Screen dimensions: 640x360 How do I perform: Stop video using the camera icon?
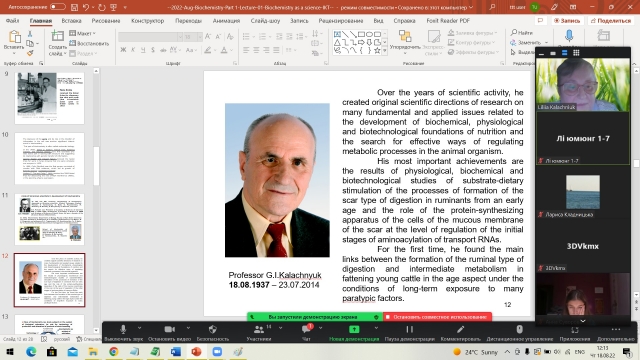[169, 329]
